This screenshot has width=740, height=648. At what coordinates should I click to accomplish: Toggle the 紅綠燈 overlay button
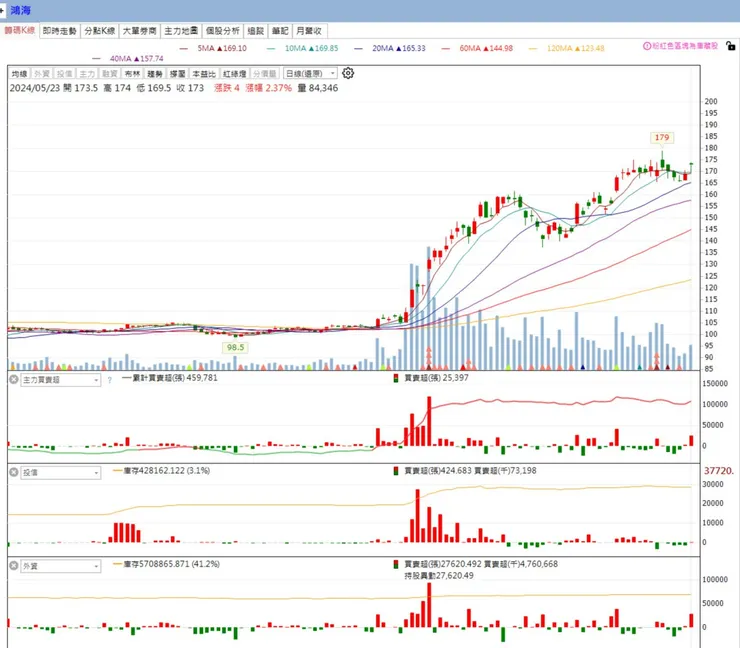[x=235, y=74]
